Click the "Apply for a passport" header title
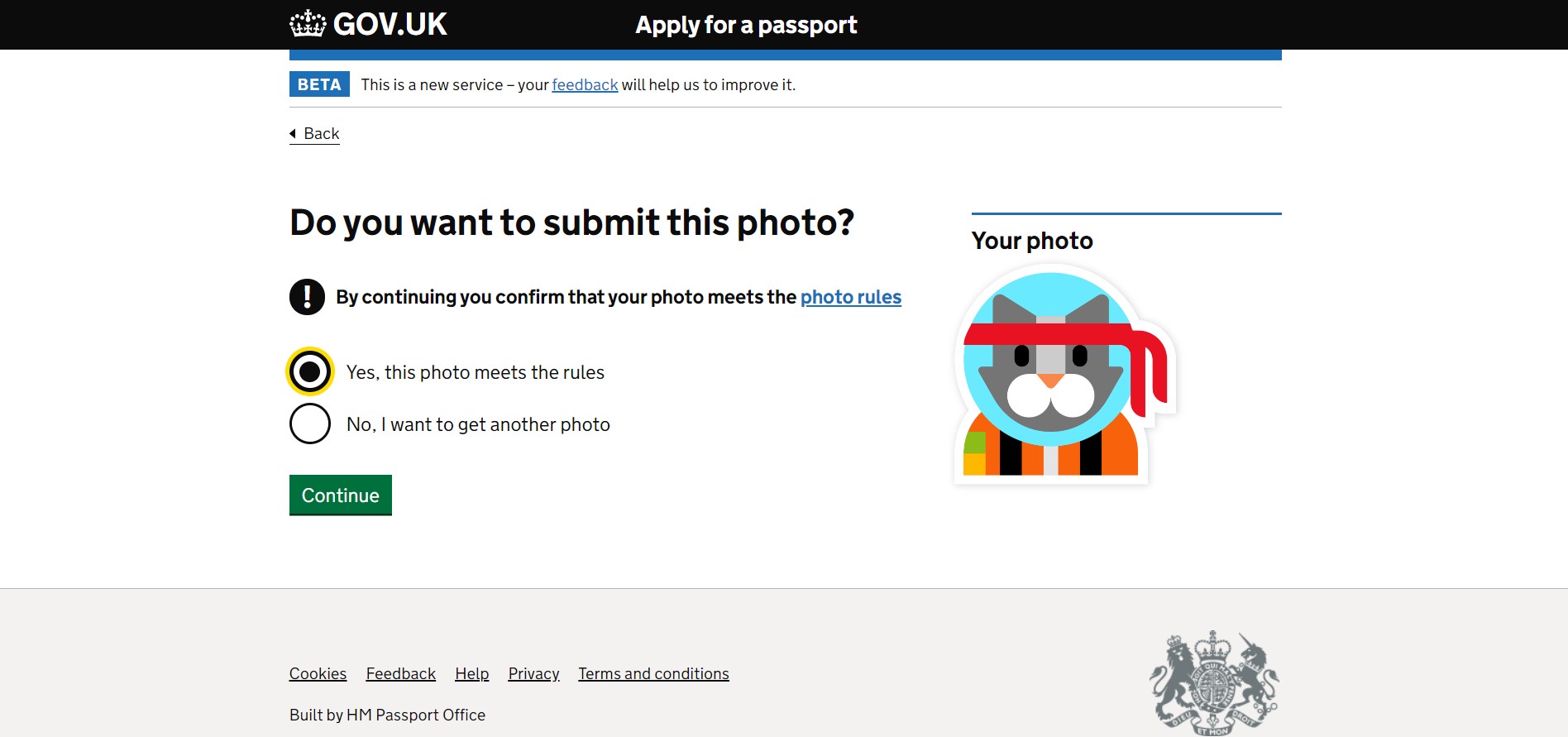 click(x=746, y=25)
